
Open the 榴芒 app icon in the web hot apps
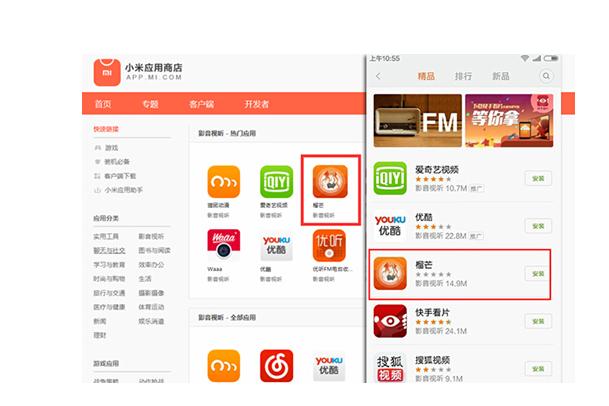pyautogui.click(x=330, y=181)
